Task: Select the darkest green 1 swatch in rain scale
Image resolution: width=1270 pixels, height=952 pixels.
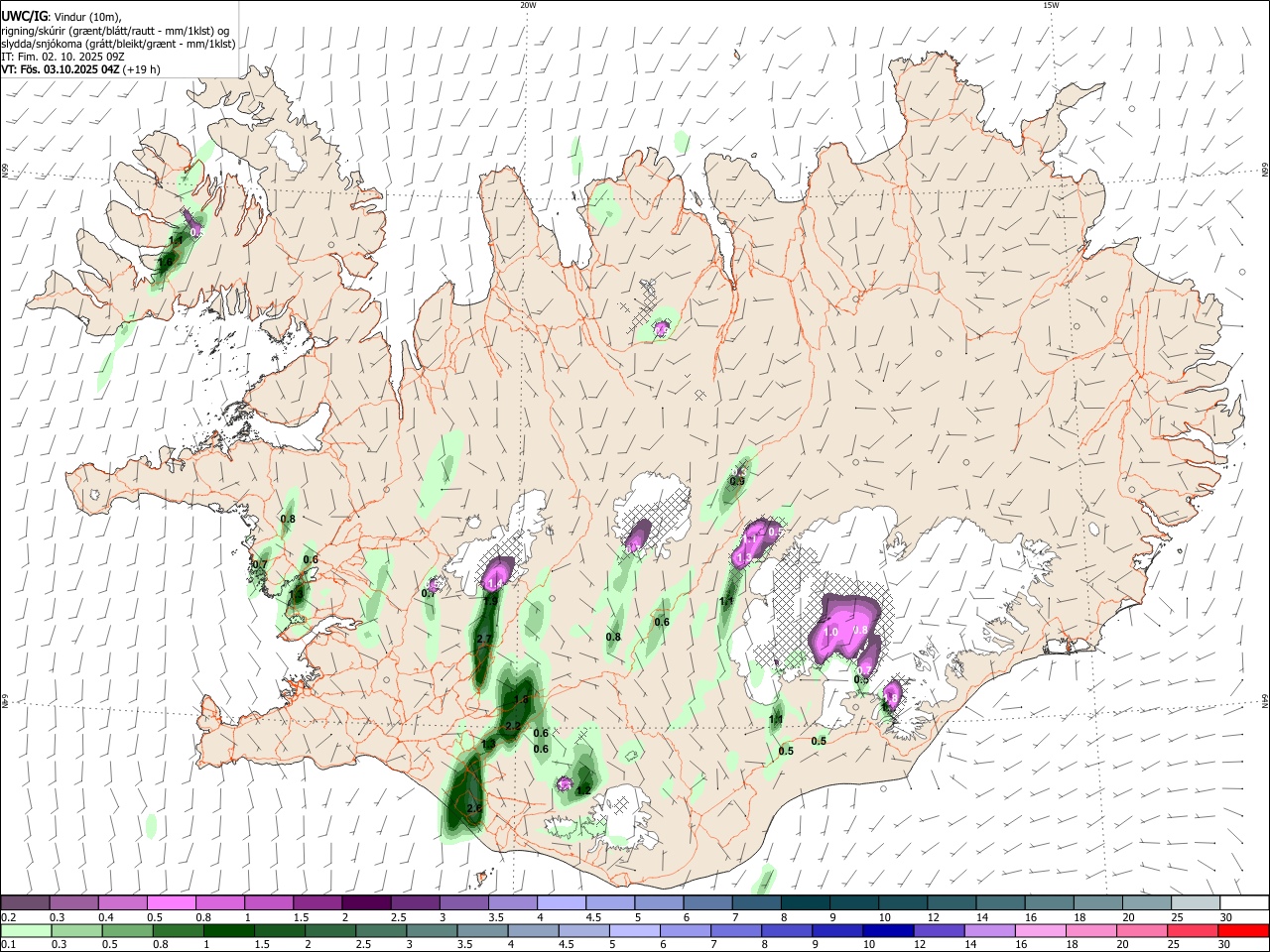Action: (x=228, y=930)
